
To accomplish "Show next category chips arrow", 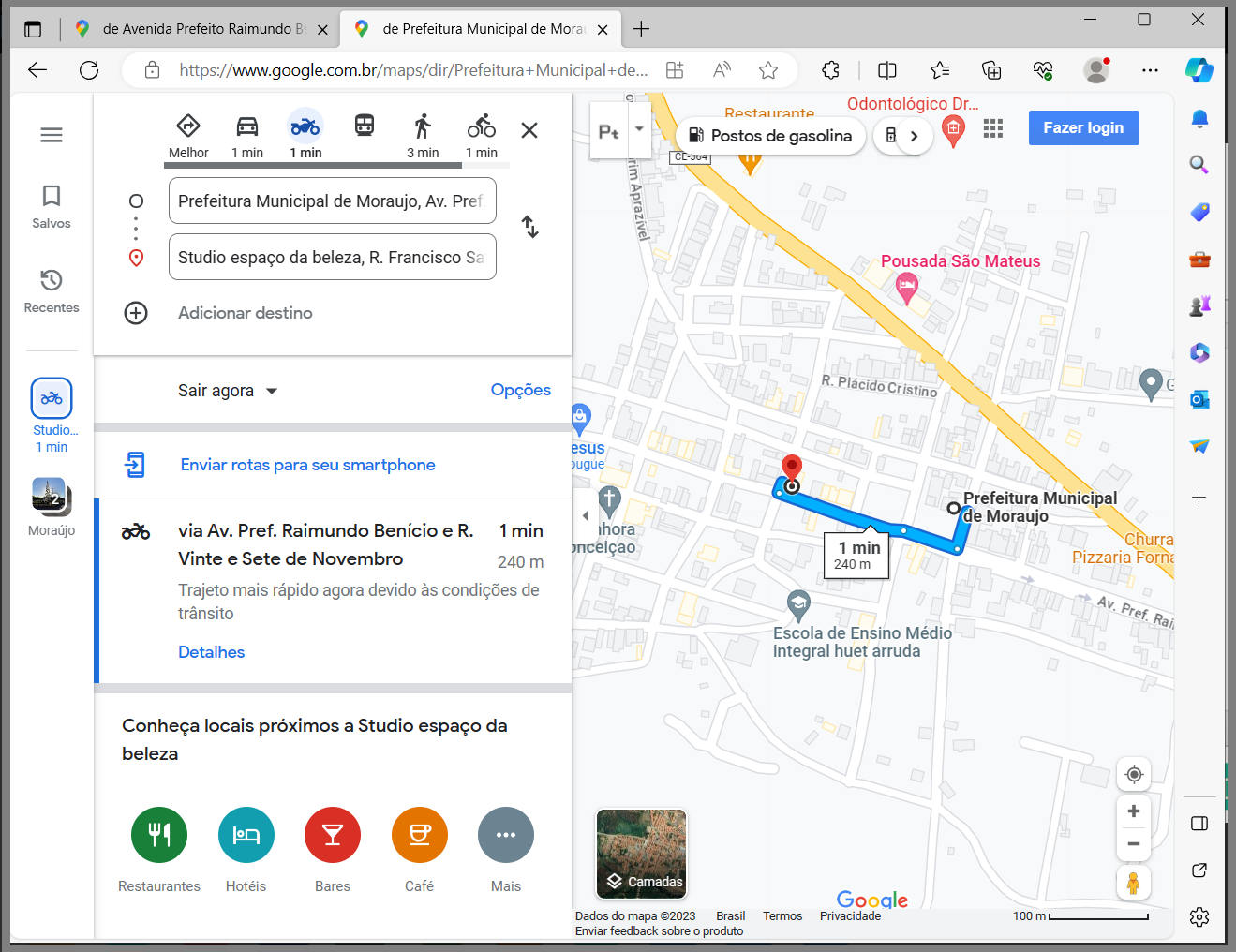I will click(x=915, y=136).
